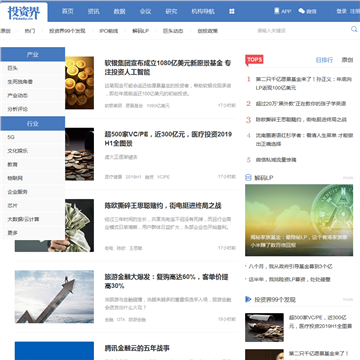Image resolution: width=360 pixels, height=360 pixels.
Task: Switch to the 原创 ranking tab
Action: coord(347,60)
